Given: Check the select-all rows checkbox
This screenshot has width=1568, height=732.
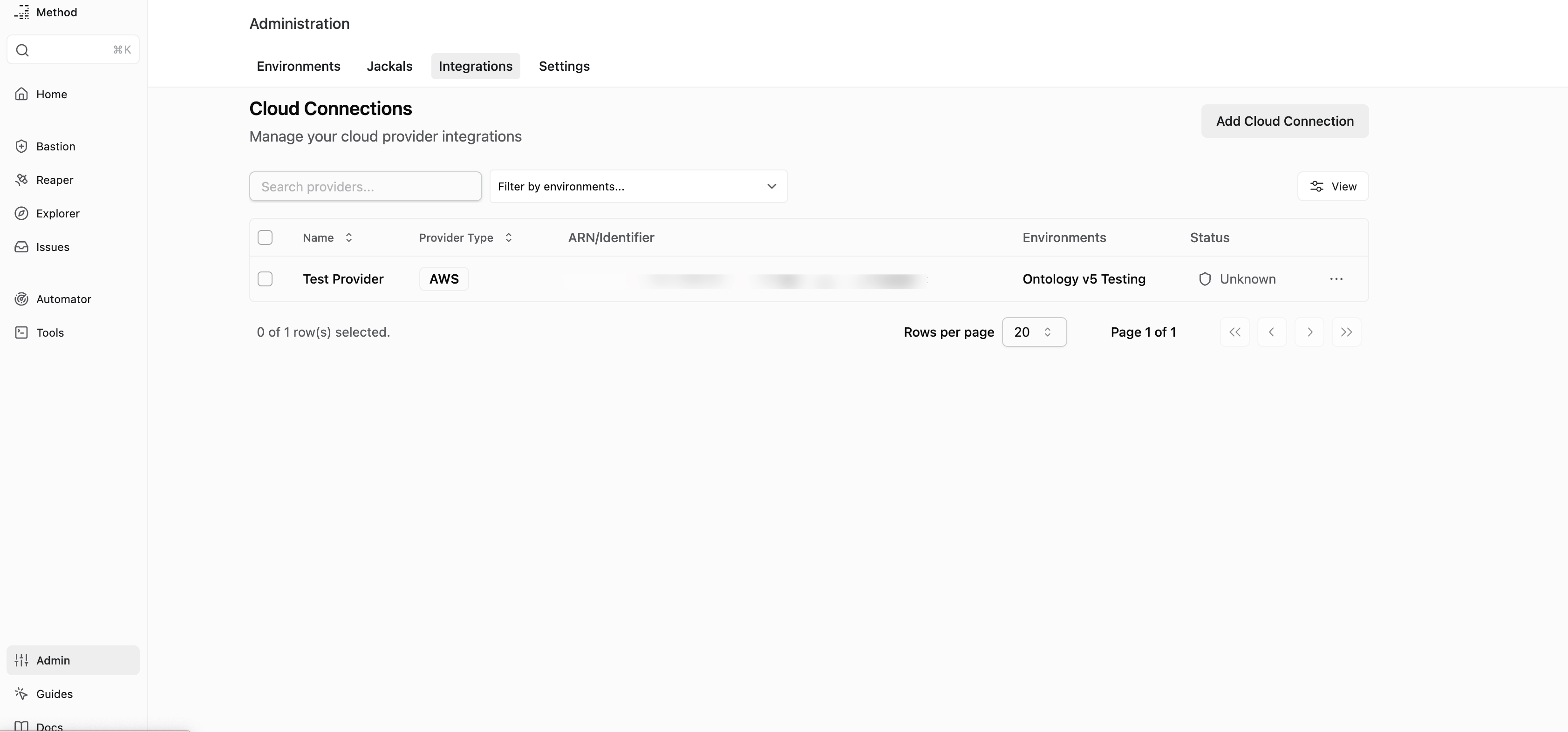Looking at the screenshot, I should [x=265, y=237].
